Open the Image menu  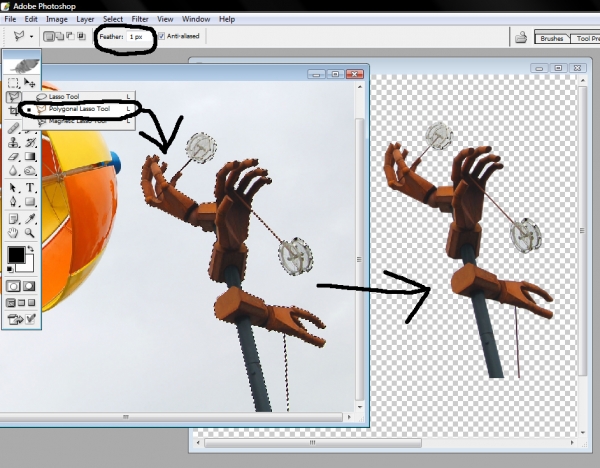pos(57,19)
